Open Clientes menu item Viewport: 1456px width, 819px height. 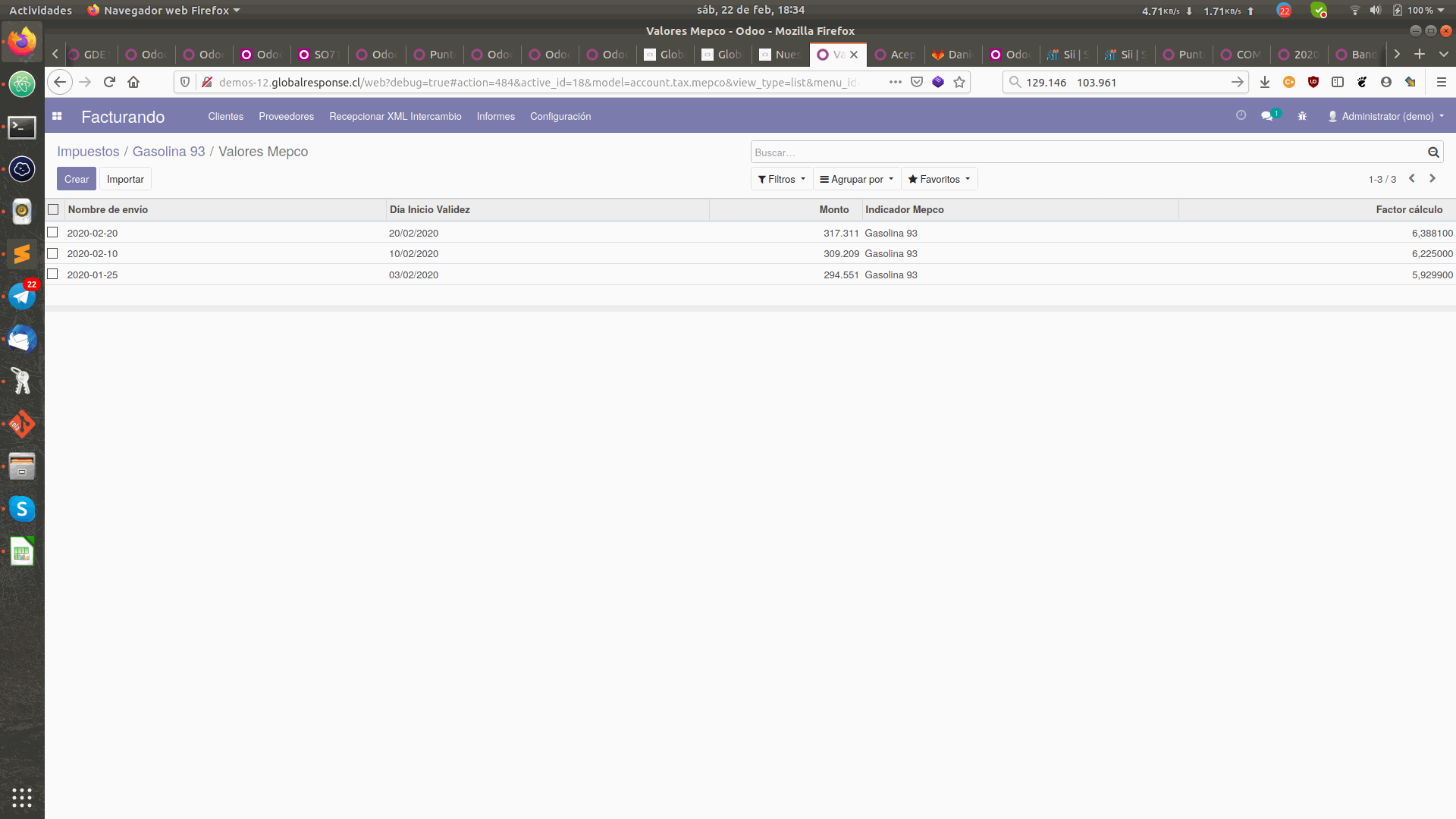pyautogui.click(x=225, y=116)
